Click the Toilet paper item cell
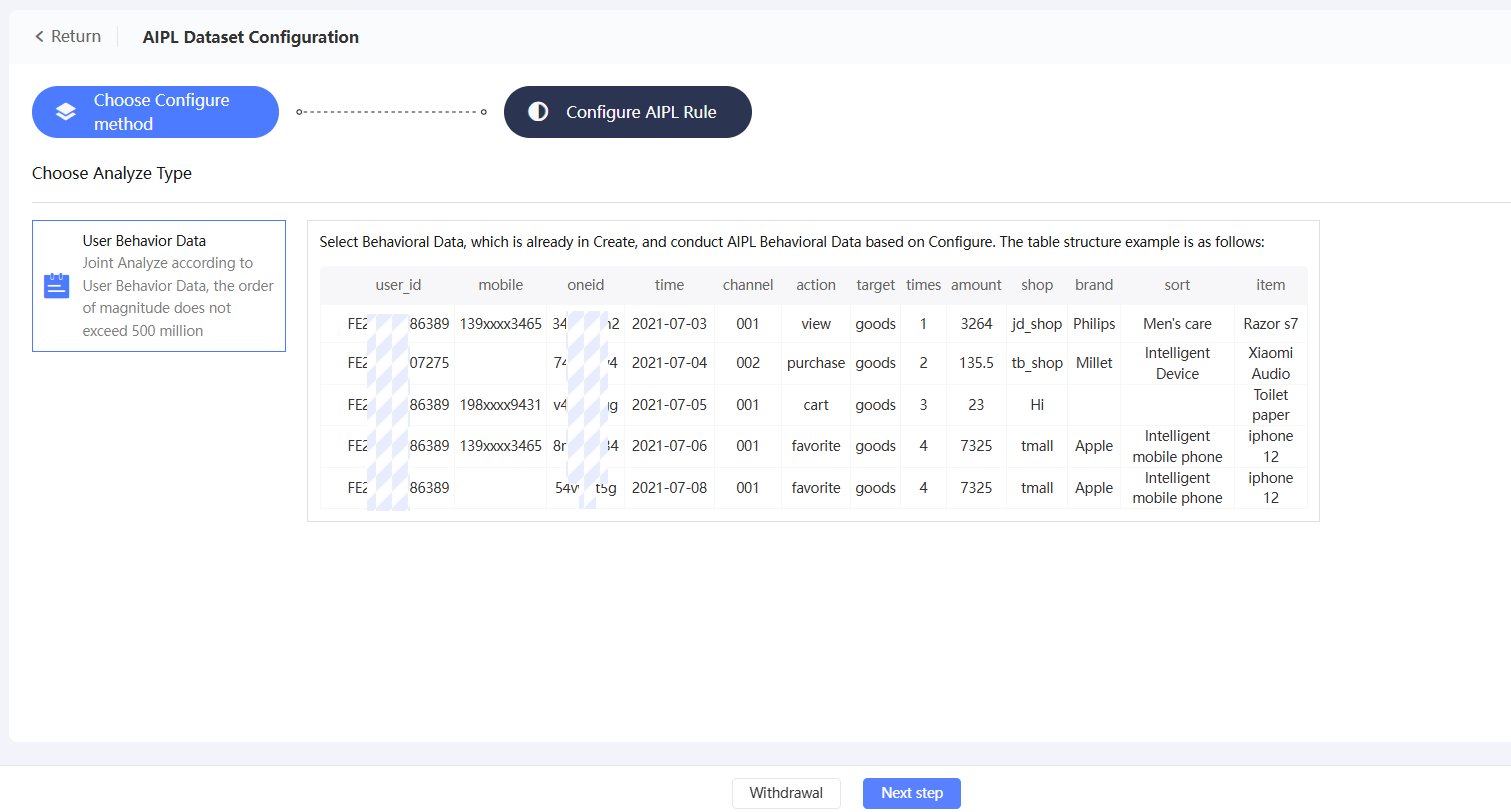Image resolution: width=1511 pixels, height=812 pixels. point(1271,405)
